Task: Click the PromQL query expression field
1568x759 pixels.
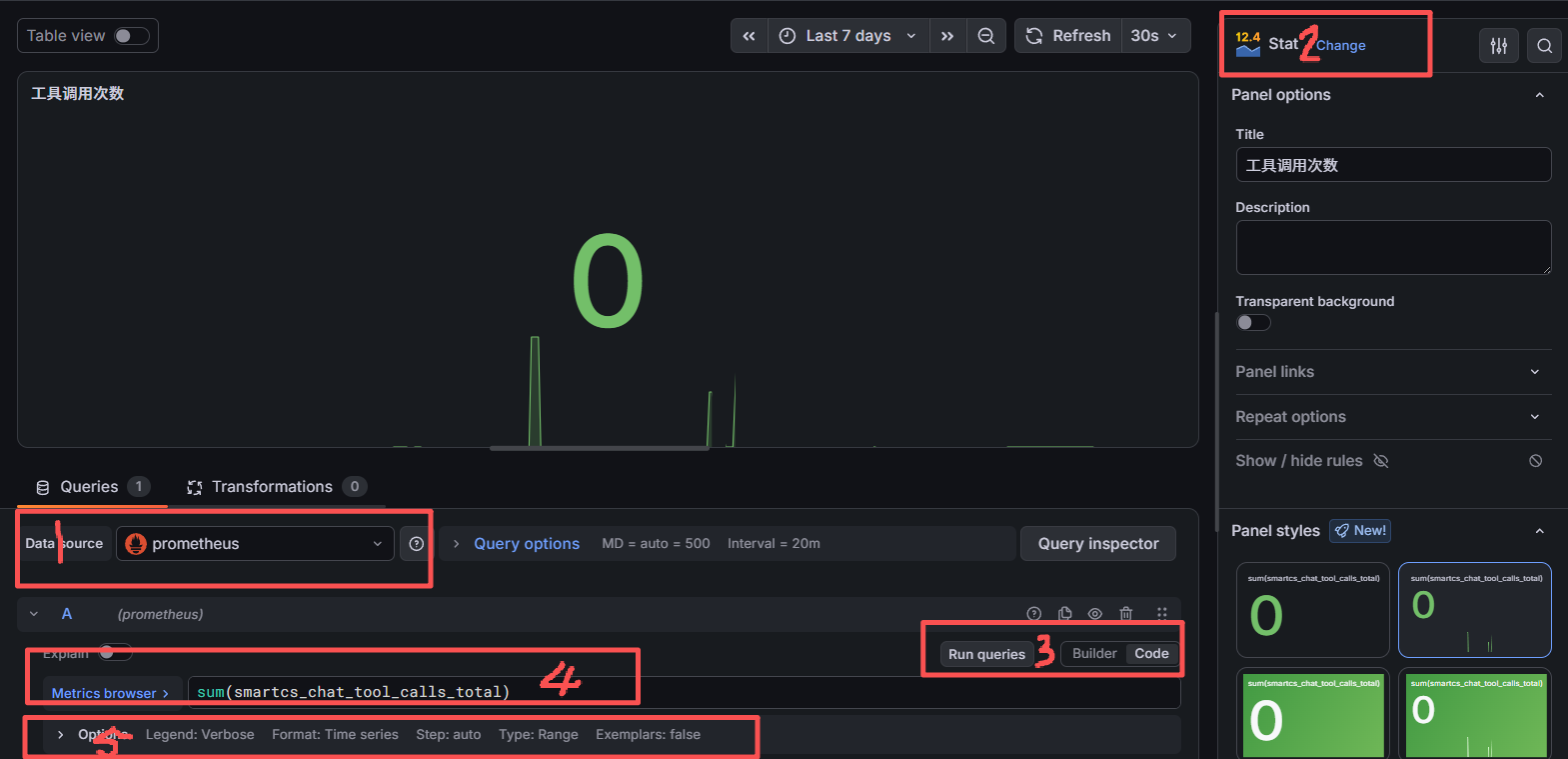Action: (x=684, y=692)
